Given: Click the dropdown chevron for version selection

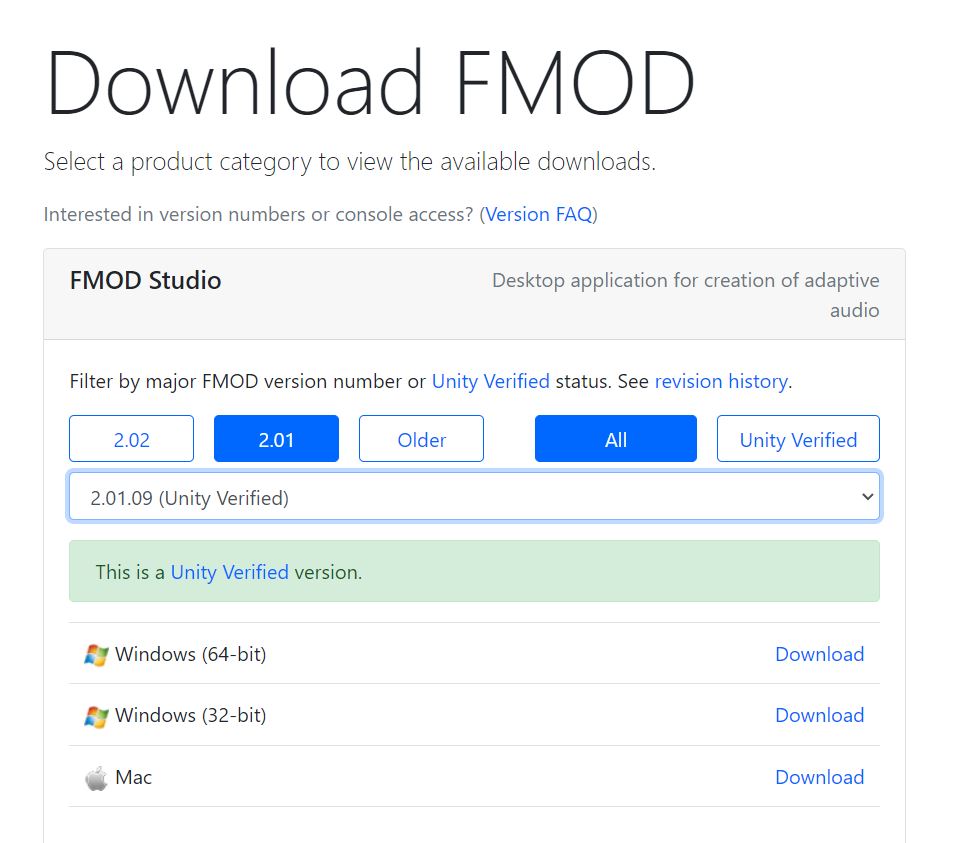Looking at the screenshot, I should (866, 495).
